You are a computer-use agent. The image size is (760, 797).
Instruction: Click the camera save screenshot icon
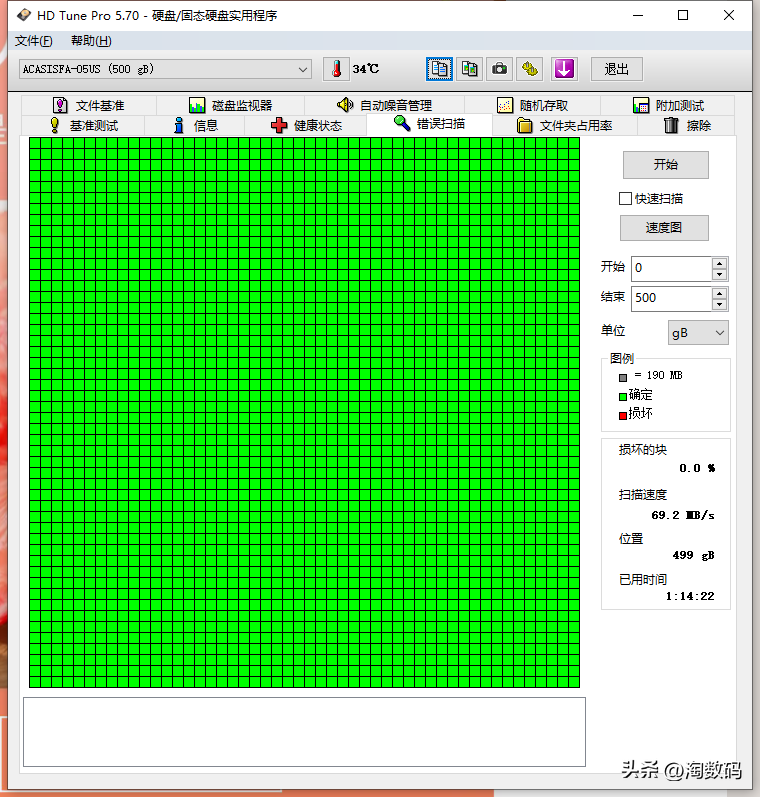[499, 69]
